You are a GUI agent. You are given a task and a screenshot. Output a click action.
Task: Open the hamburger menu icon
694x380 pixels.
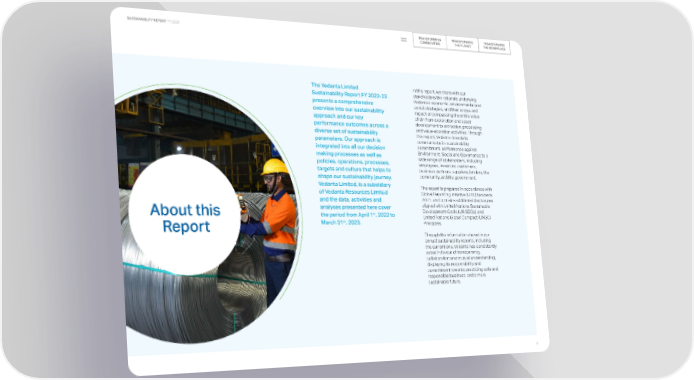point(404,39)
